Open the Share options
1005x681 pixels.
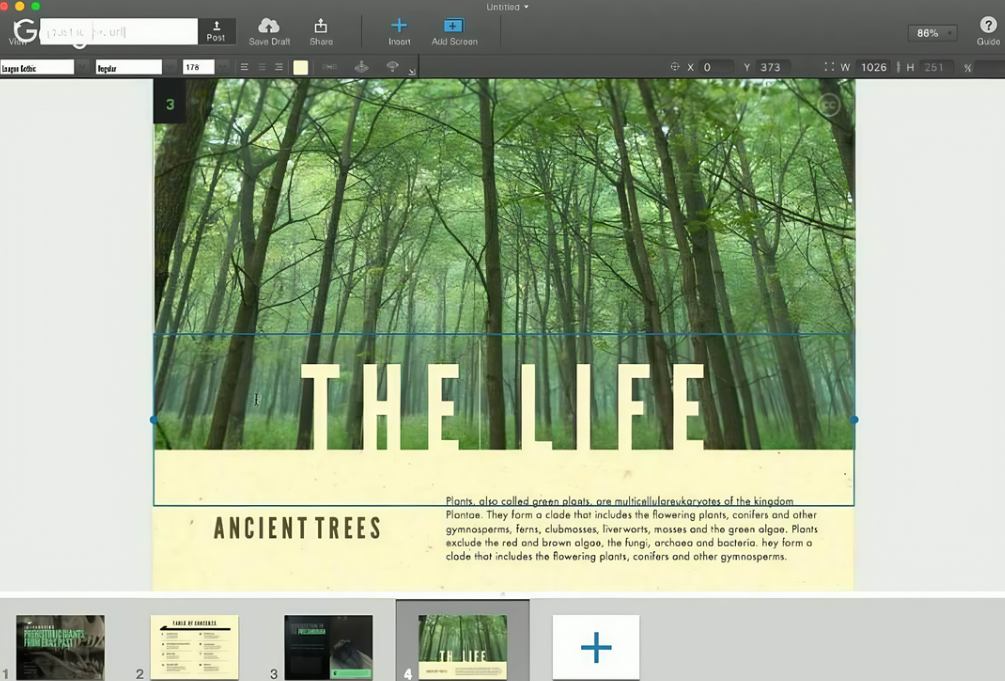click(320, 31)
